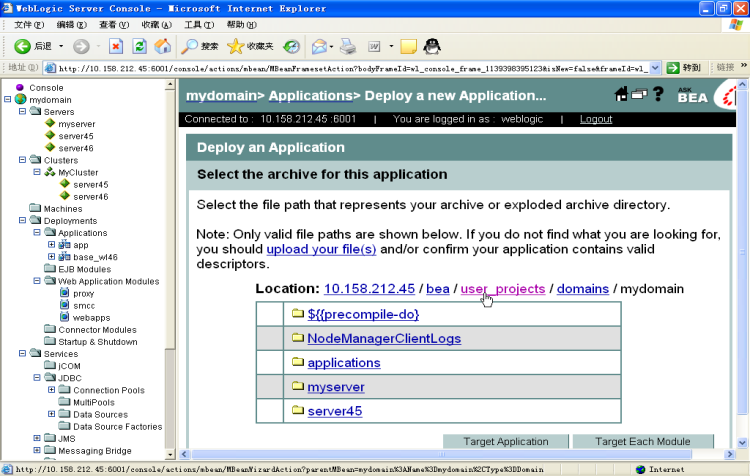Click the Ask BEA logo
Screen dimensions: 750x476
coord(692,95)
